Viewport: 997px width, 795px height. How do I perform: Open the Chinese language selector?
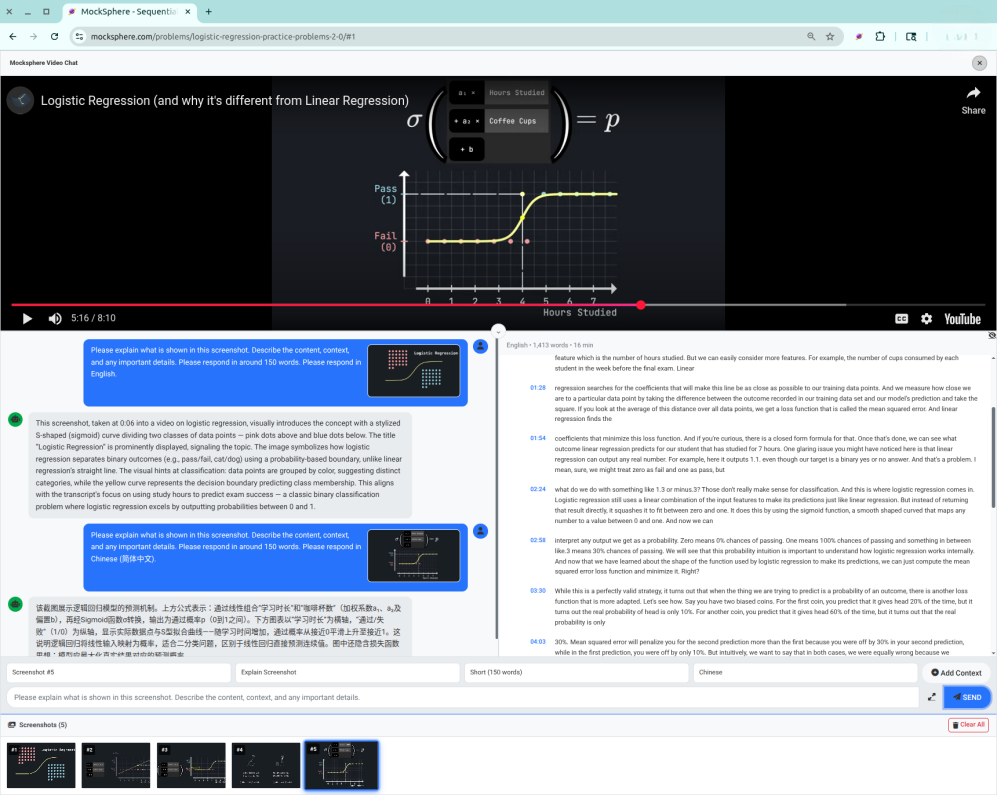click(805, 672)
